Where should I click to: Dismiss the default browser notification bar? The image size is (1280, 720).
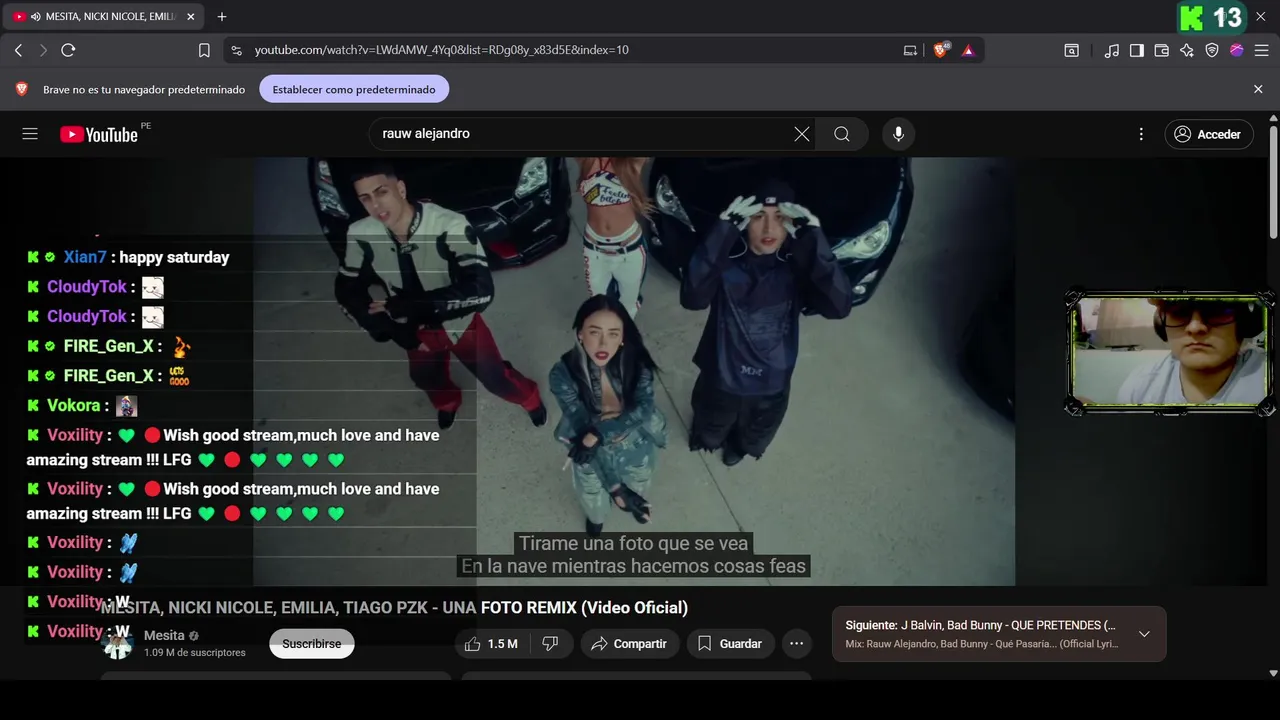pos(1258,89)
